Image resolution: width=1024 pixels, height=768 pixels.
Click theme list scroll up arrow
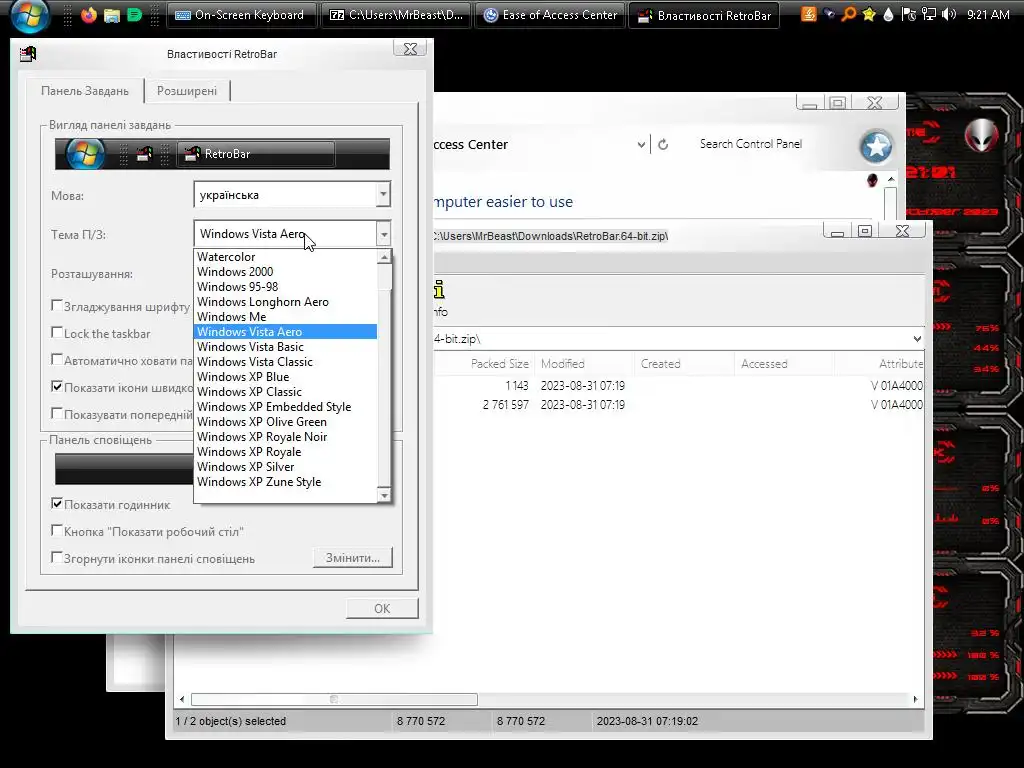[x=384, y=257]
